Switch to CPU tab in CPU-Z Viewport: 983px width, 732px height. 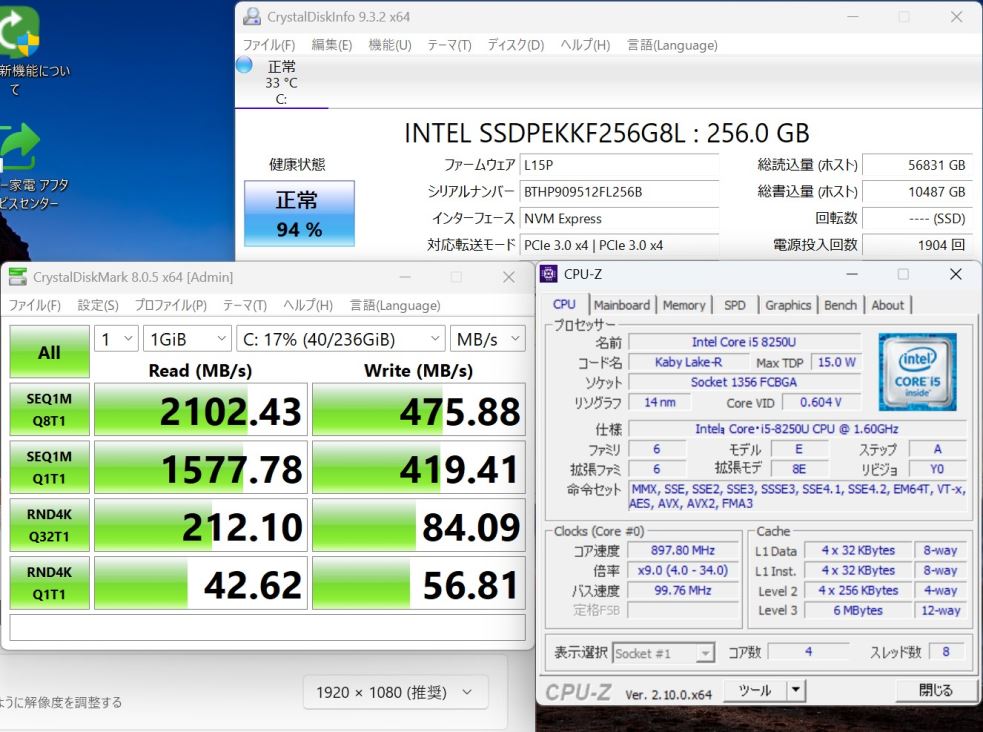point(564,305)
